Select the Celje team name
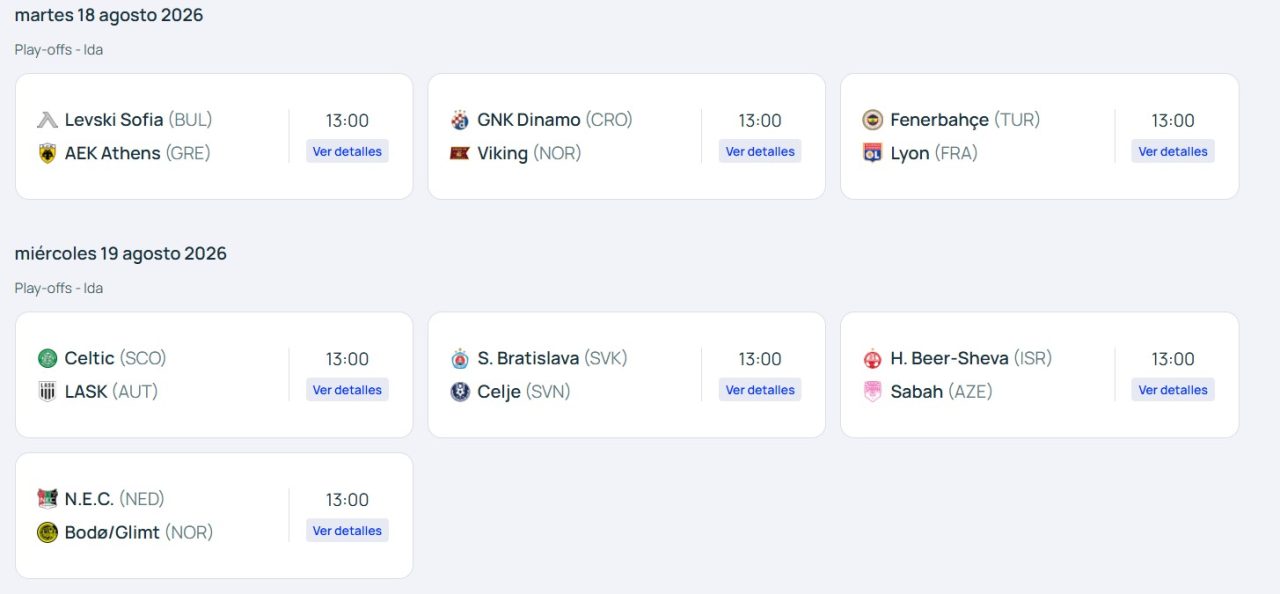Image resolution: width=1280 pixels, height=594 pixels. pyautogui.click(x=499, y=391)
